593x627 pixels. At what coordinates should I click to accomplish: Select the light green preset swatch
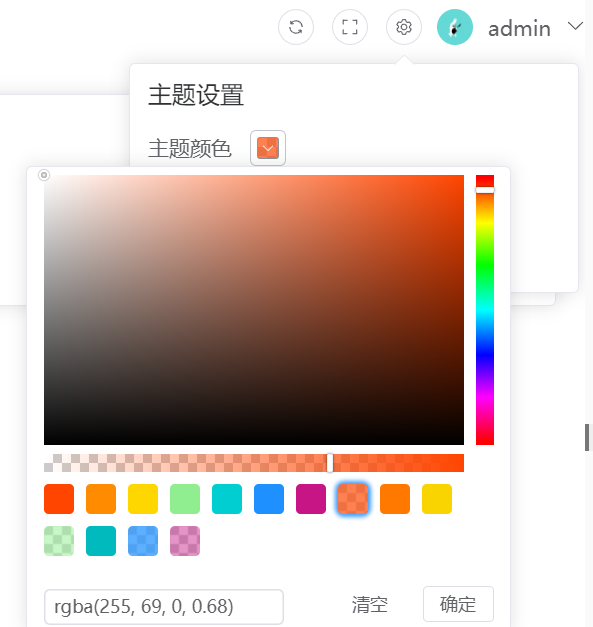coord(185,499)
